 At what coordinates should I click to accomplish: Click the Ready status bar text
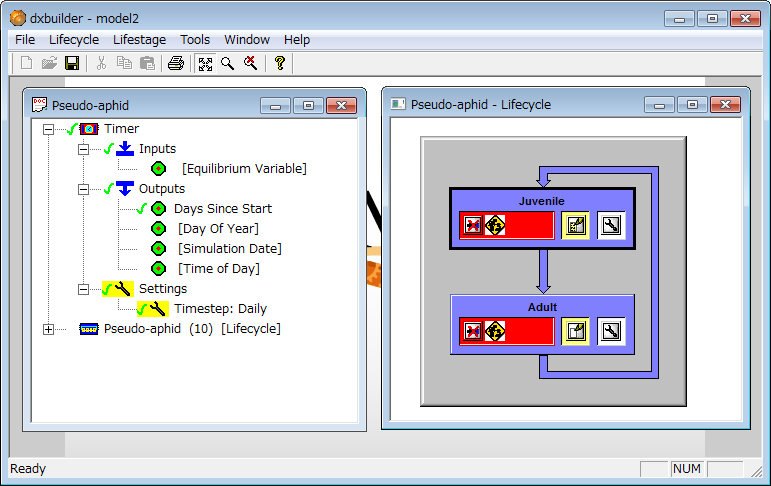28,469
